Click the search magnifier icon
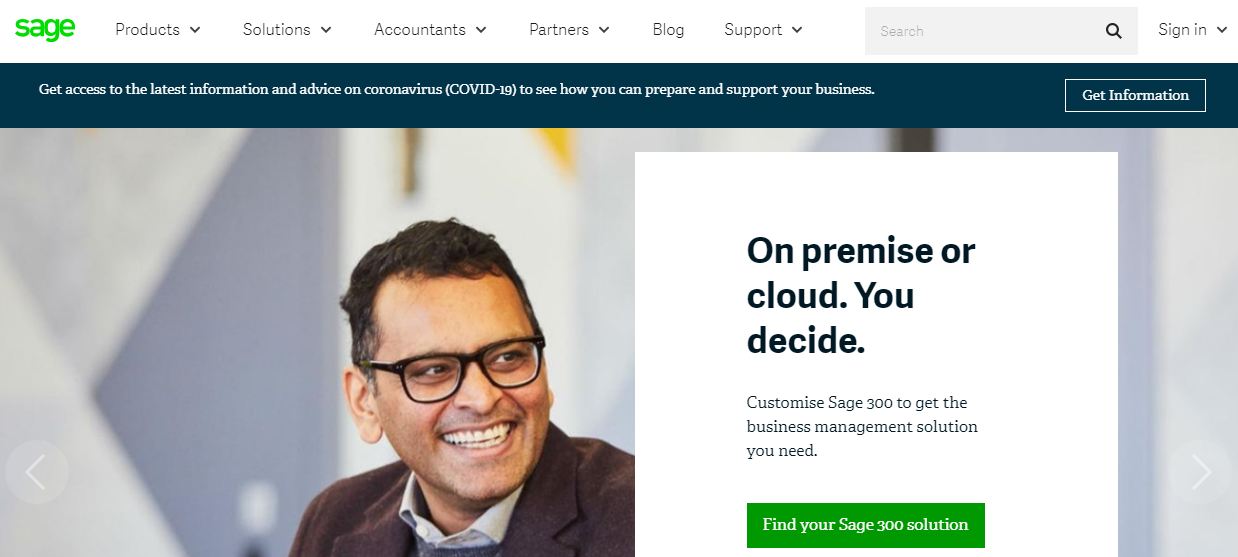 pyautogui.click(x=1113, y=31)
